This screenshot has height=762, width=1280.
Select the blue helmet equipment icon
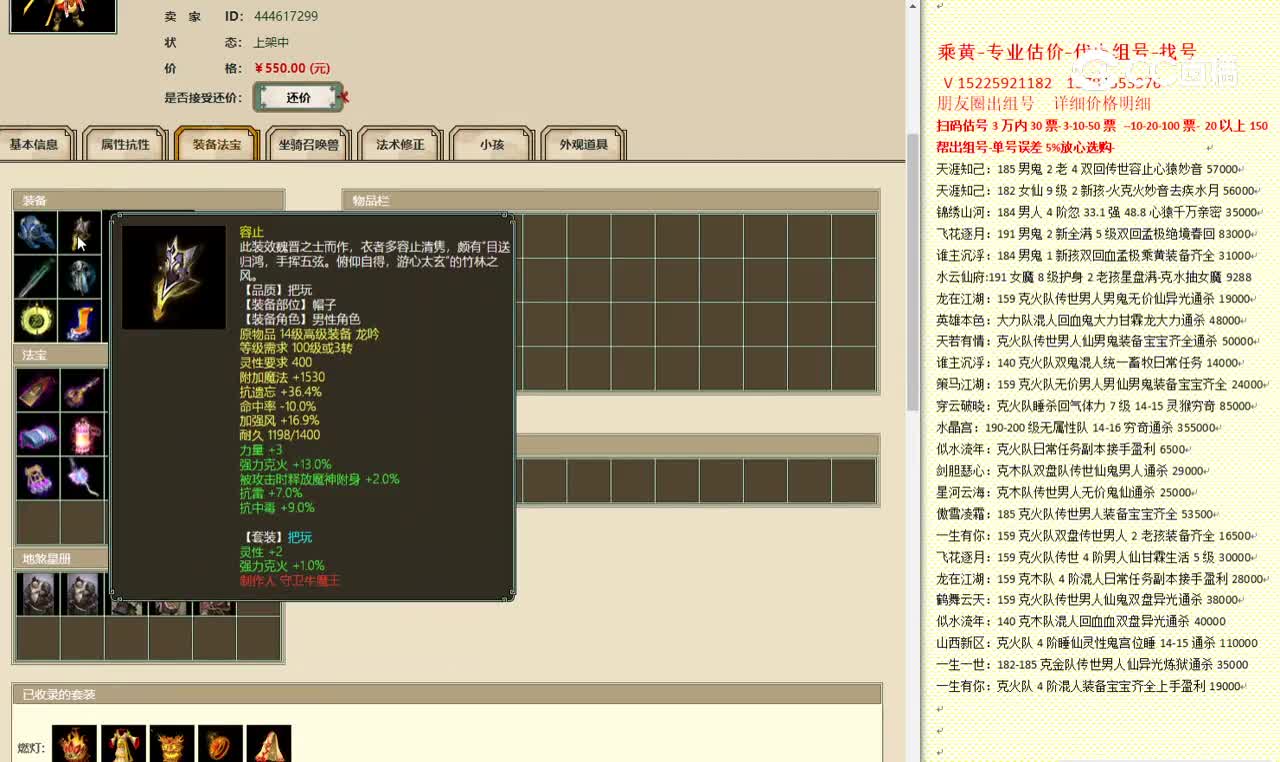coord(36,232)
